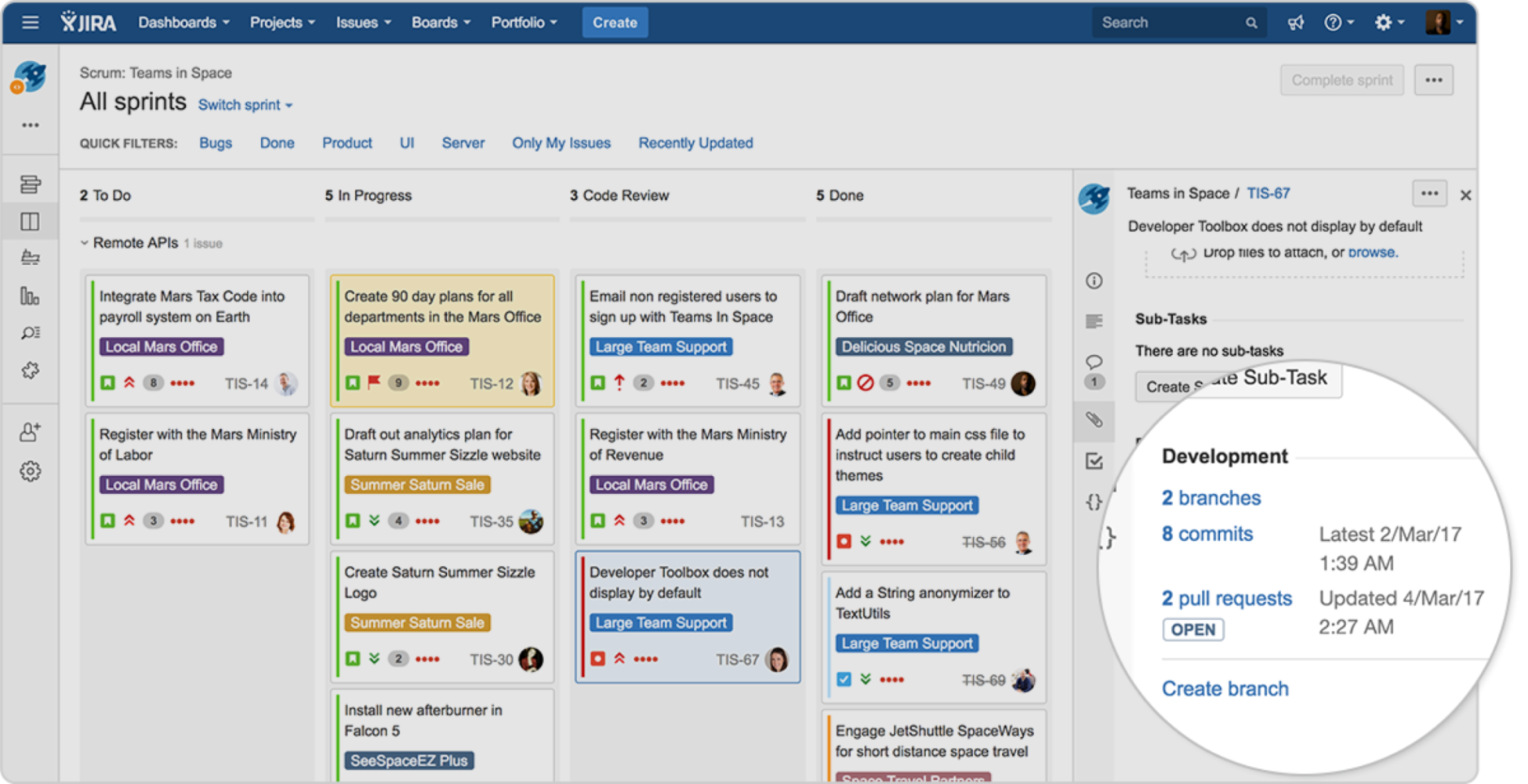Viewport: 1528px width, 784px height.
Task: Open the Projects menu in top navigation
Action: tap(281, 22)
